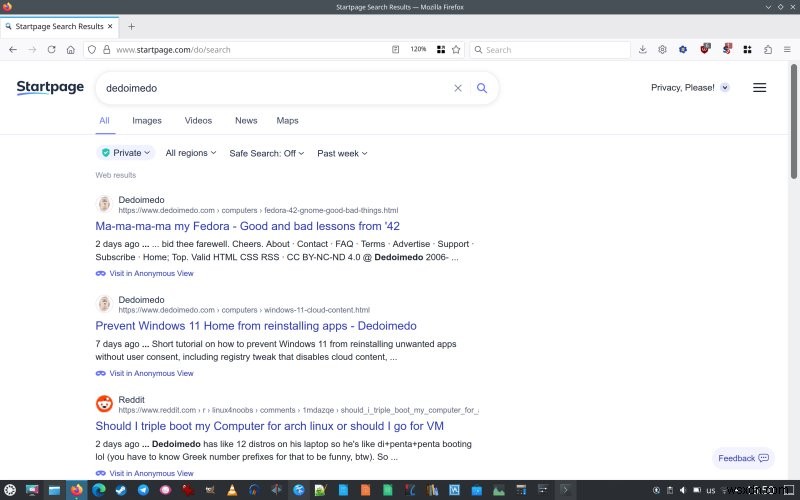Image resolution: width=800 pixels, height=500 pixels.
Task: Click the tracking protection shield icon
Action: click(x=92, y=49)
